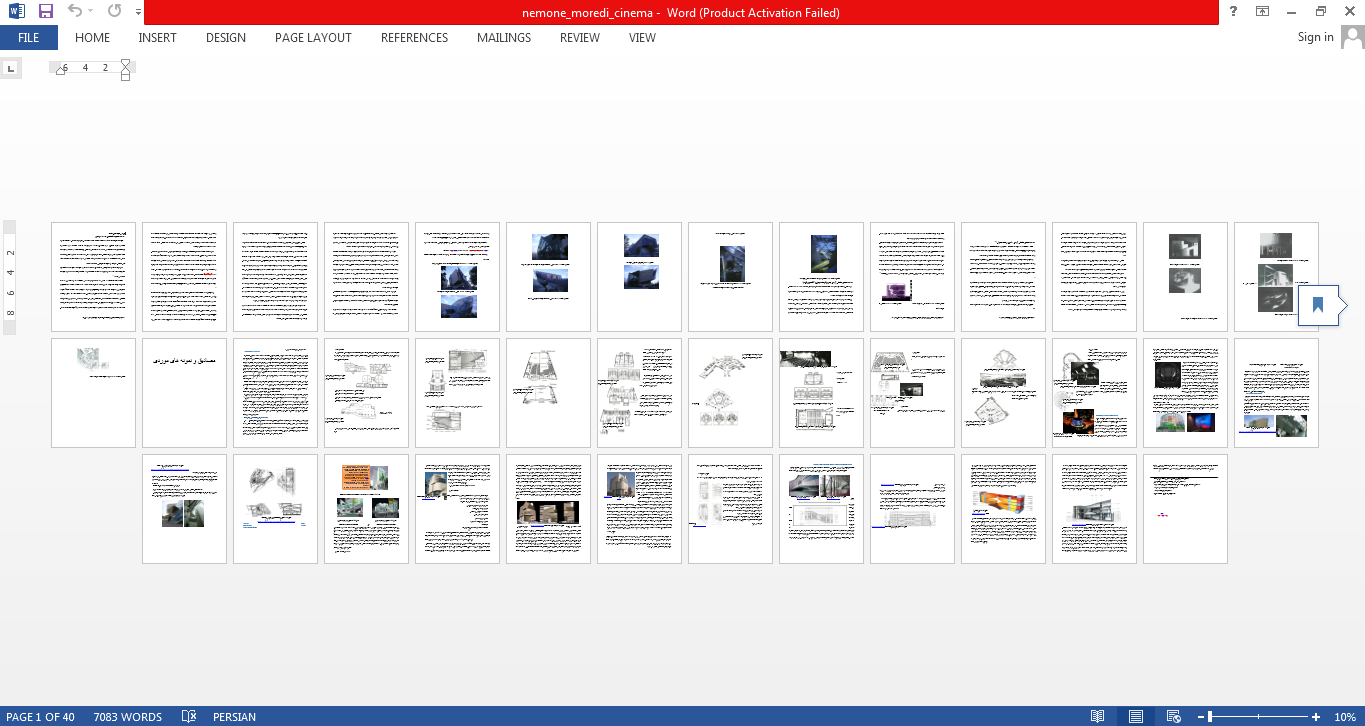Click the Undo arrow icon
The image size is (1365, 726).
coord(75,12)
